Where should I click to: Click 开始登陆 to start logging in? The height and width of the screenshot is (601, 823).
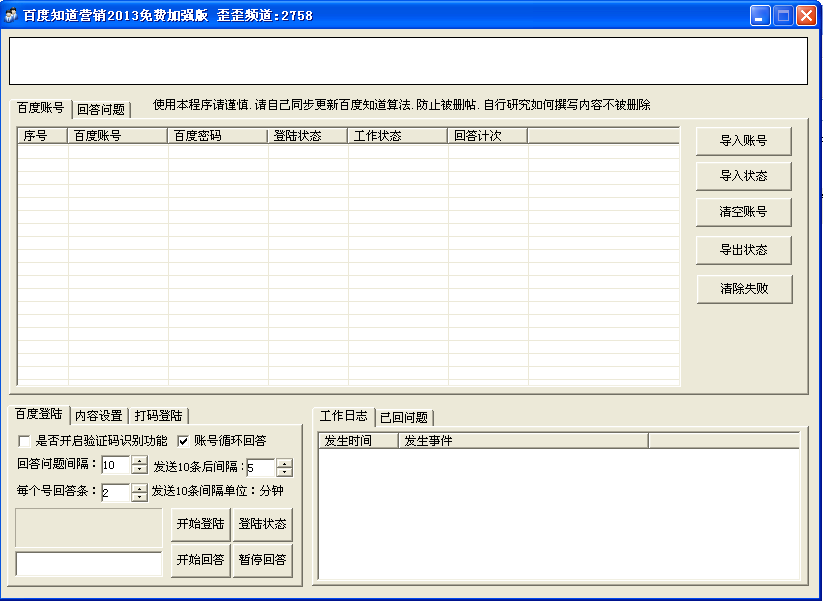[x=200, y=523]
